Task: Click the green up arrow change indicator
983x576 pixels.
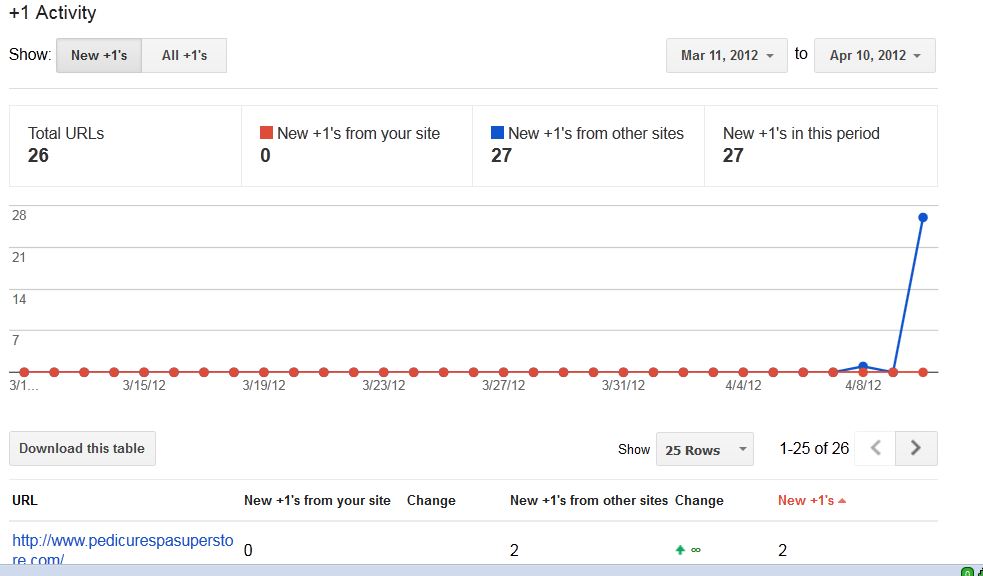Action: tap(680, 550)
